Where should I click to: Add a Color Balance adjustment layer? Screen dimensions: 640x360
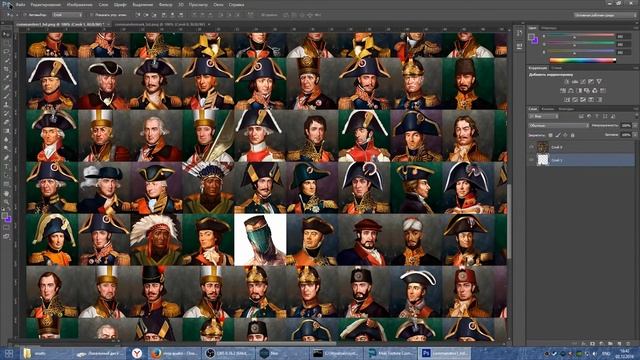pos(571,91)
